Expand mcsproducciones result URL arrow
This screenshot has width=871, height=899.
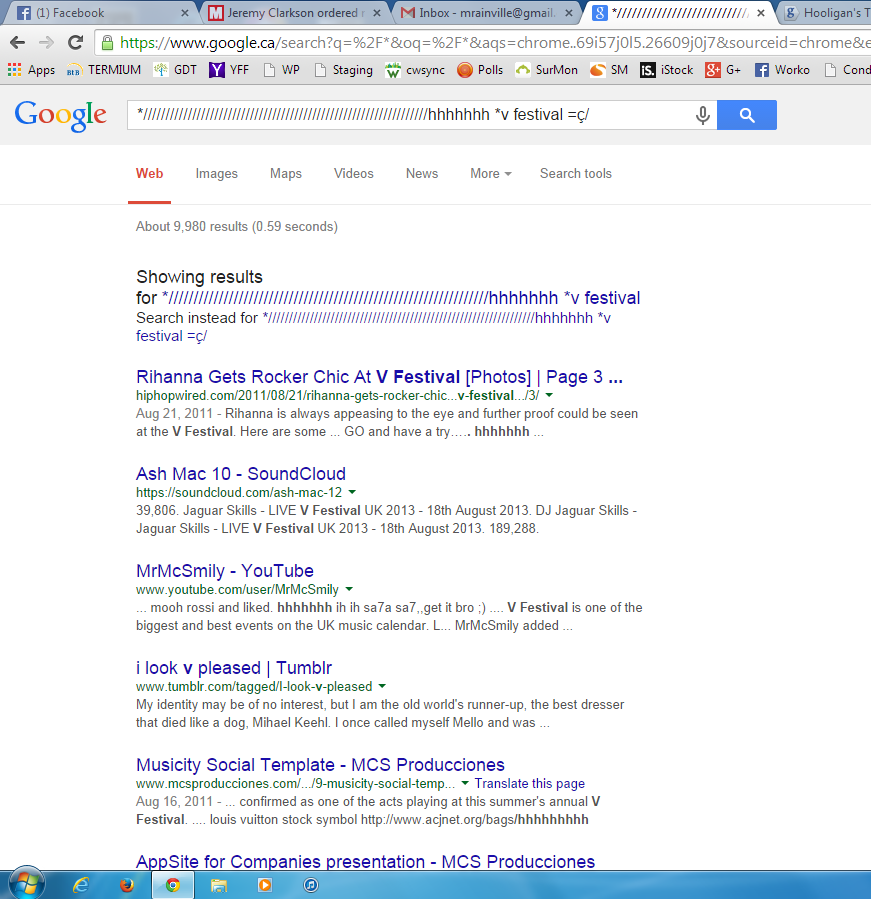465,783
